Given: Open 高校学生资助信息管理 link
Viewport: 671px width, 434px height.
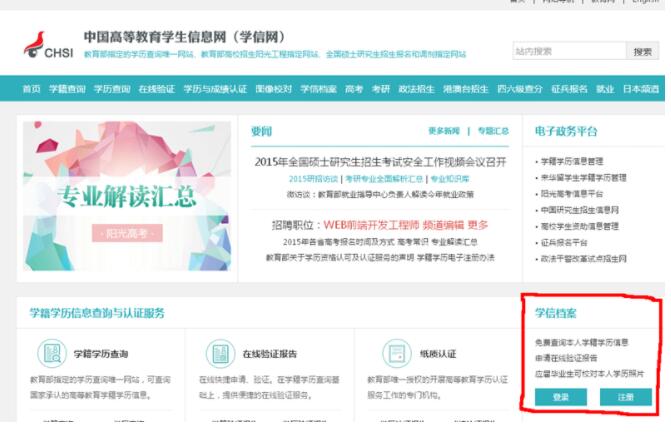Looking at the screenshot, I should click(580, 226).
